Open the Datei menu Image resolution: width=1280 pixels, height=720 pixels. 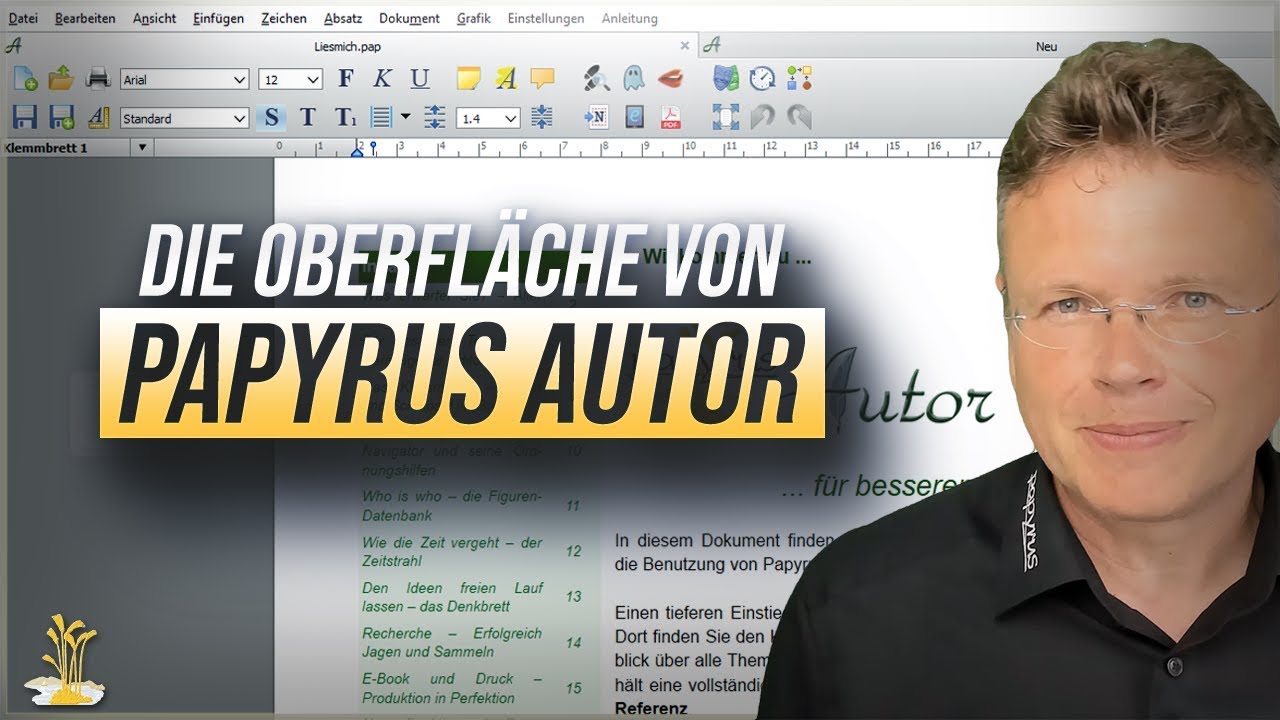click(23, 18)
